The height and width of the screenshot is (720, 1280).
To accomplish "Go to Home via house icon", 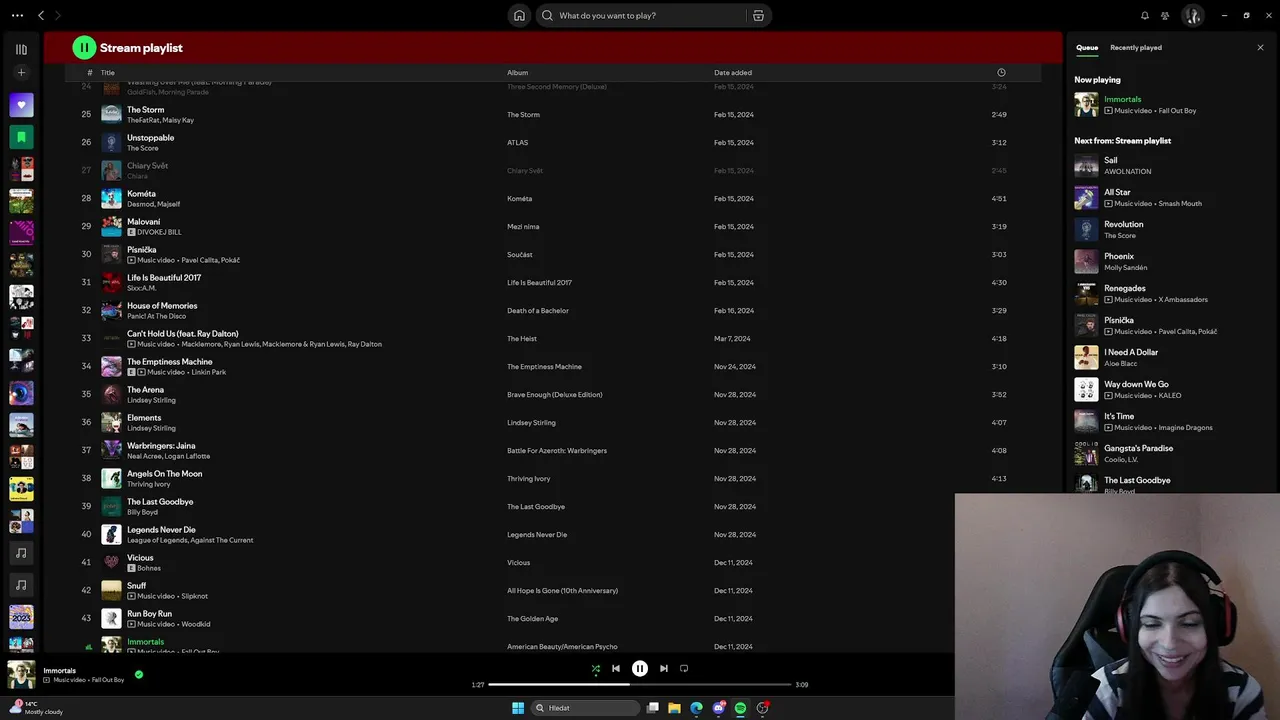I will (x=519, y=15).
